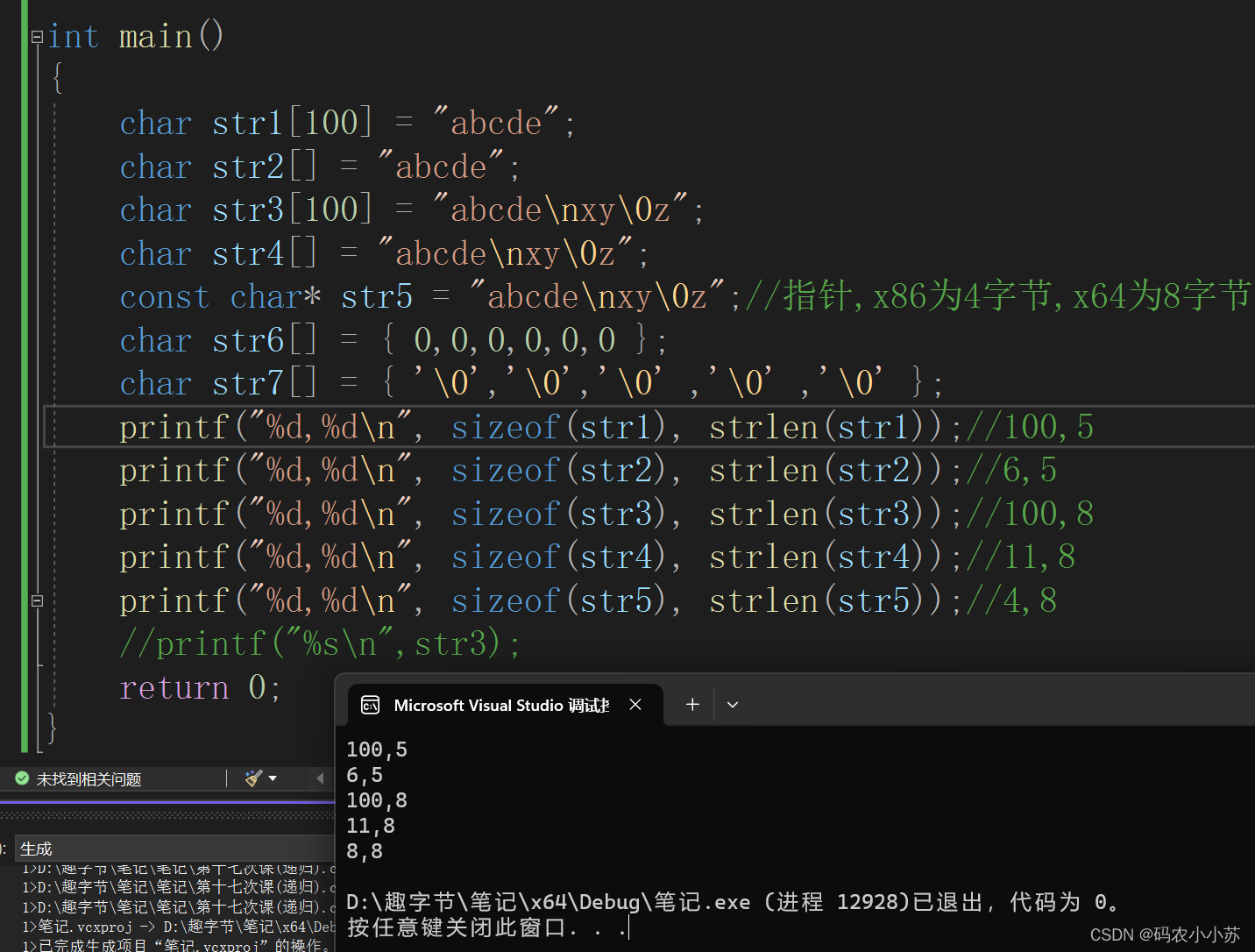Open the terminal chevron dropdown next to plus

tap(733, 704)
